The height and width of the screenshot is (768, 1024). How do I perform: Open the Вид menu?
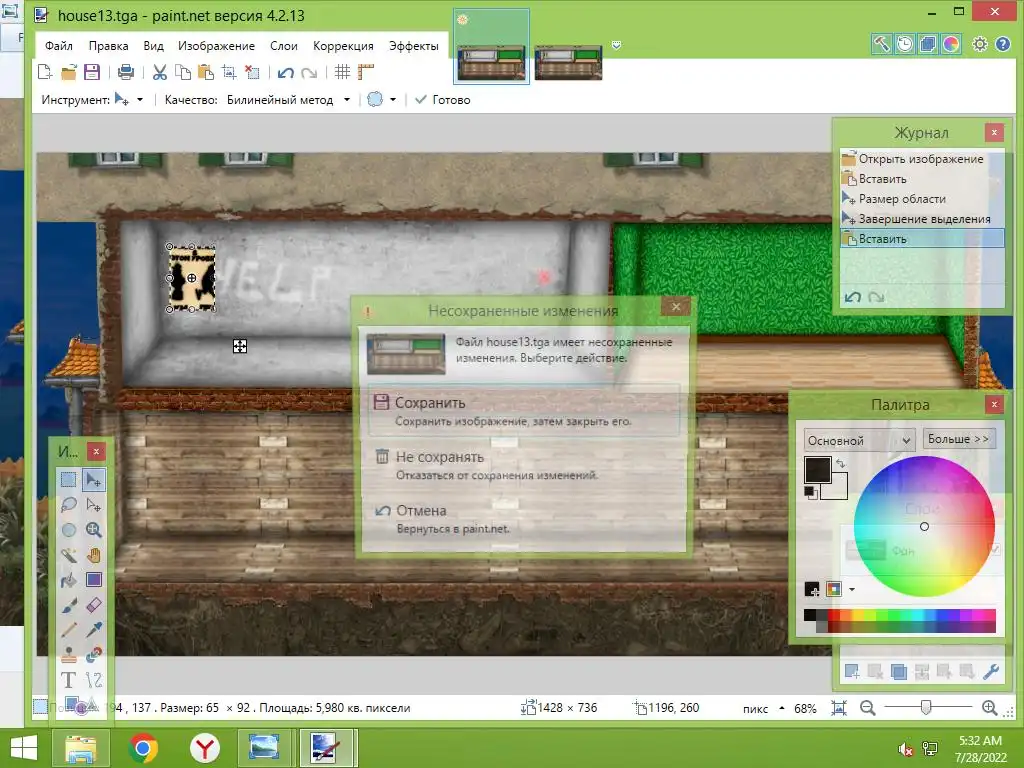click(153, 46)
